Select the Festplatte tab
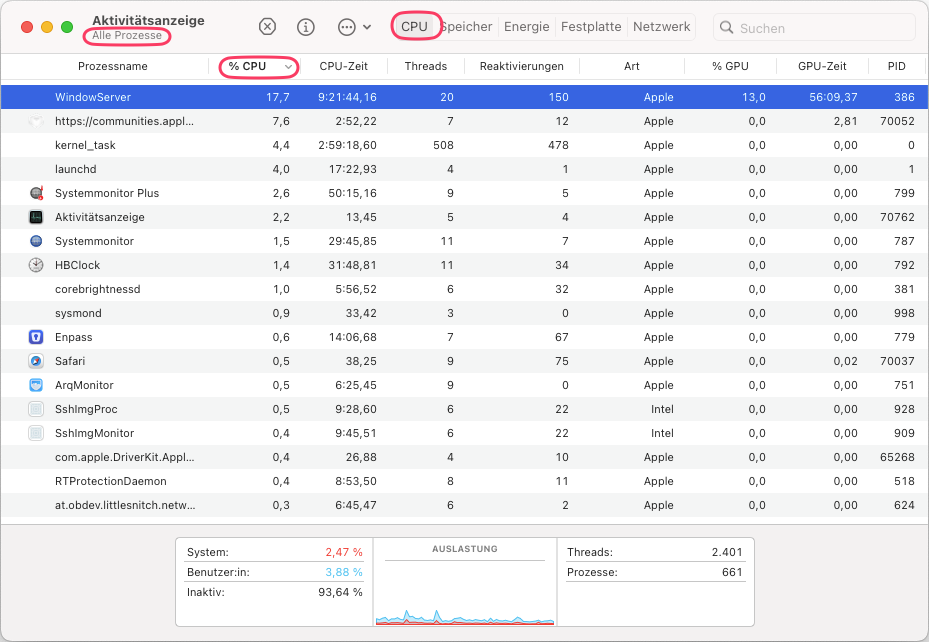Screen dimensions: 929x642 pyautogui.click(x=590, y=27)
